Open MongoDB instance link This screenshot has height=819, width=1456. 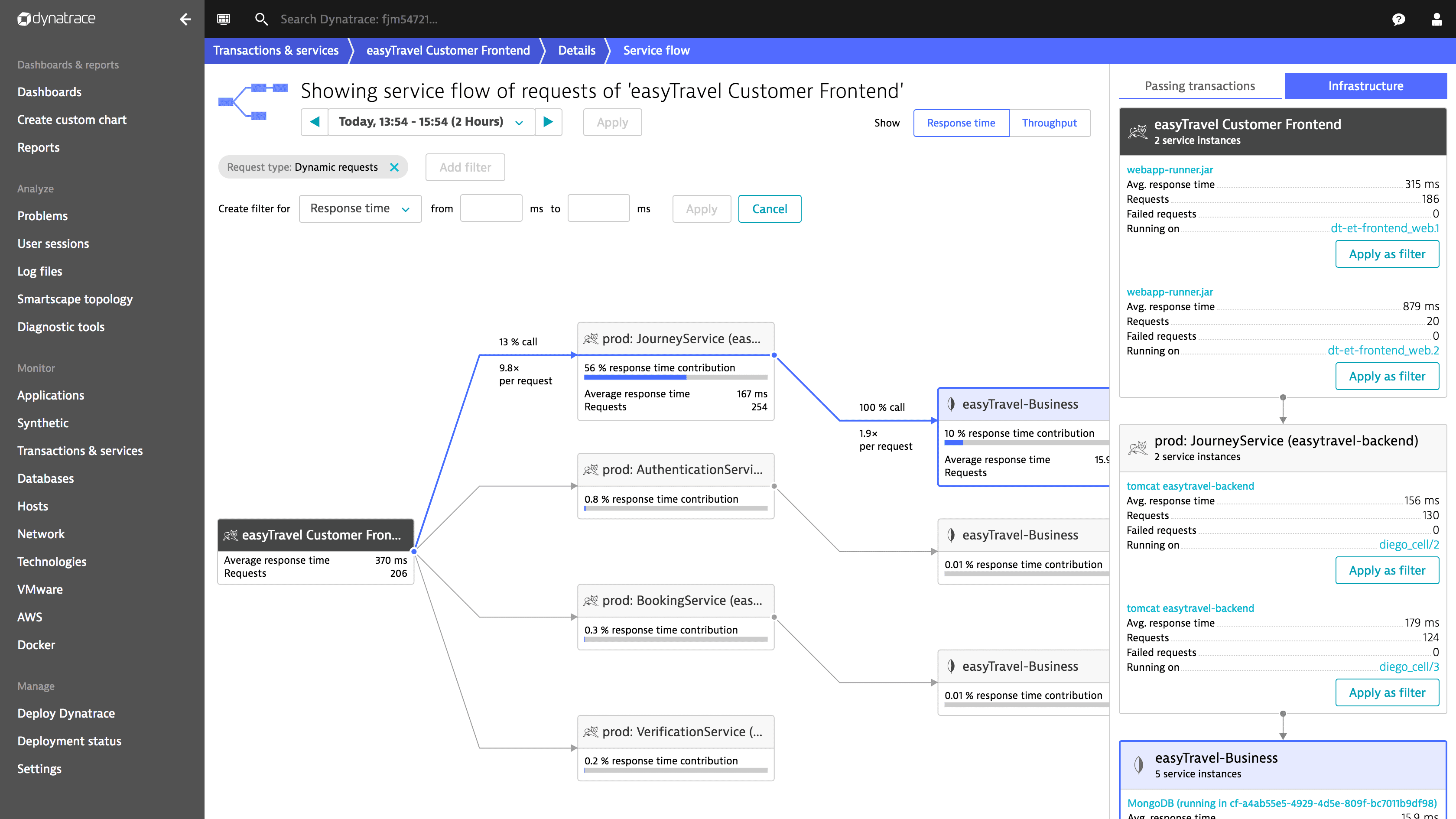click(1282, 803)
